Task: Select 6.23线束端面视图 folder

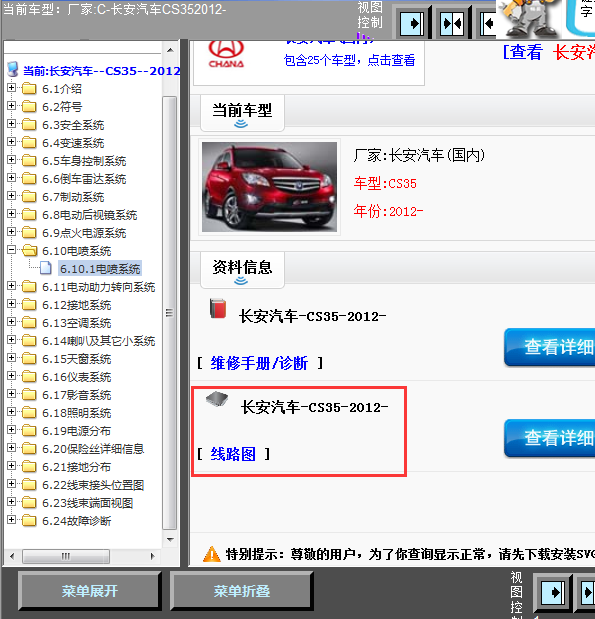Action: (x=88, y=503)
